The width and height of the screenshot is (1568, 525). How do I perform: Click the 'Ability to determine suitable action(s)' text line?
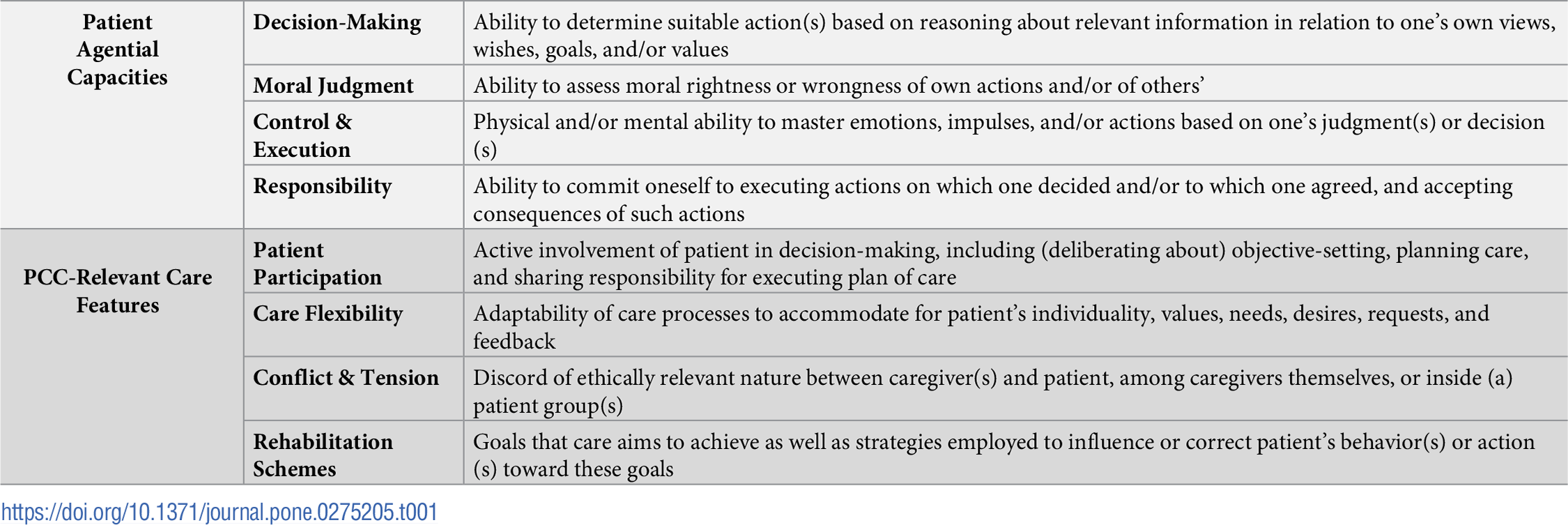coord(1014,22)
